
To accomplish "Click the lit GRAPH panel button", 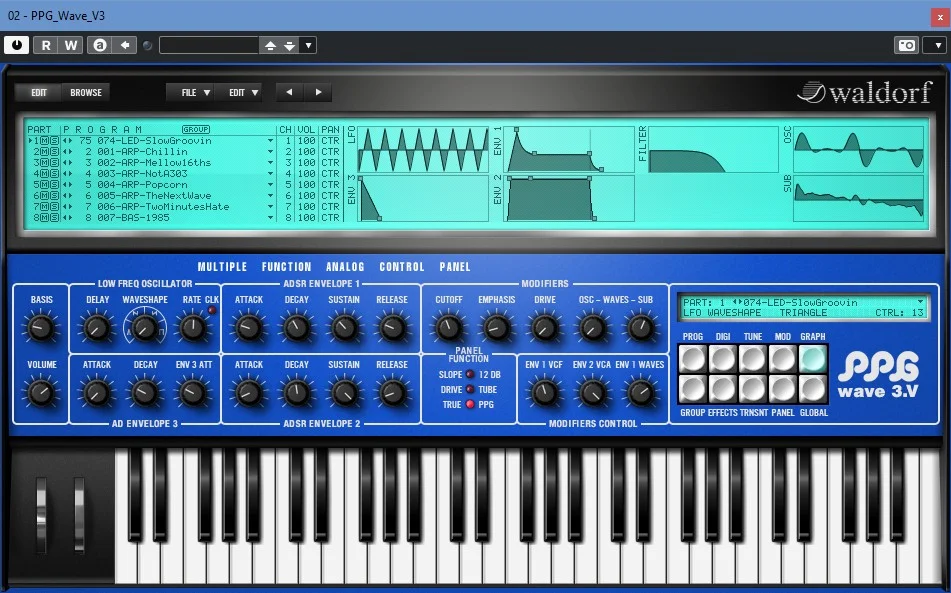I will 813,359.
